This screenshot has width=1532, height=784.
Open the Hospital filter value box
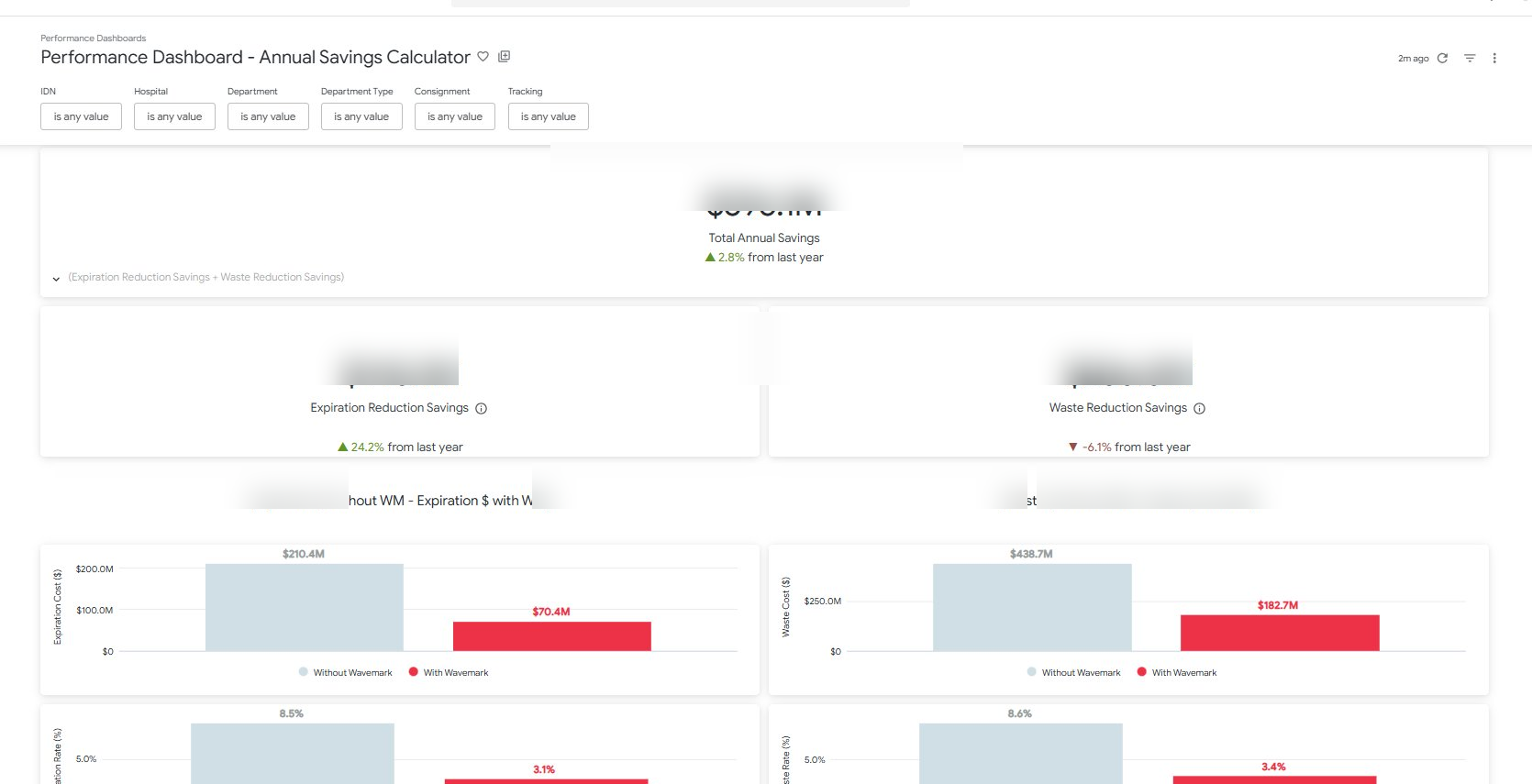pos(174,116)
